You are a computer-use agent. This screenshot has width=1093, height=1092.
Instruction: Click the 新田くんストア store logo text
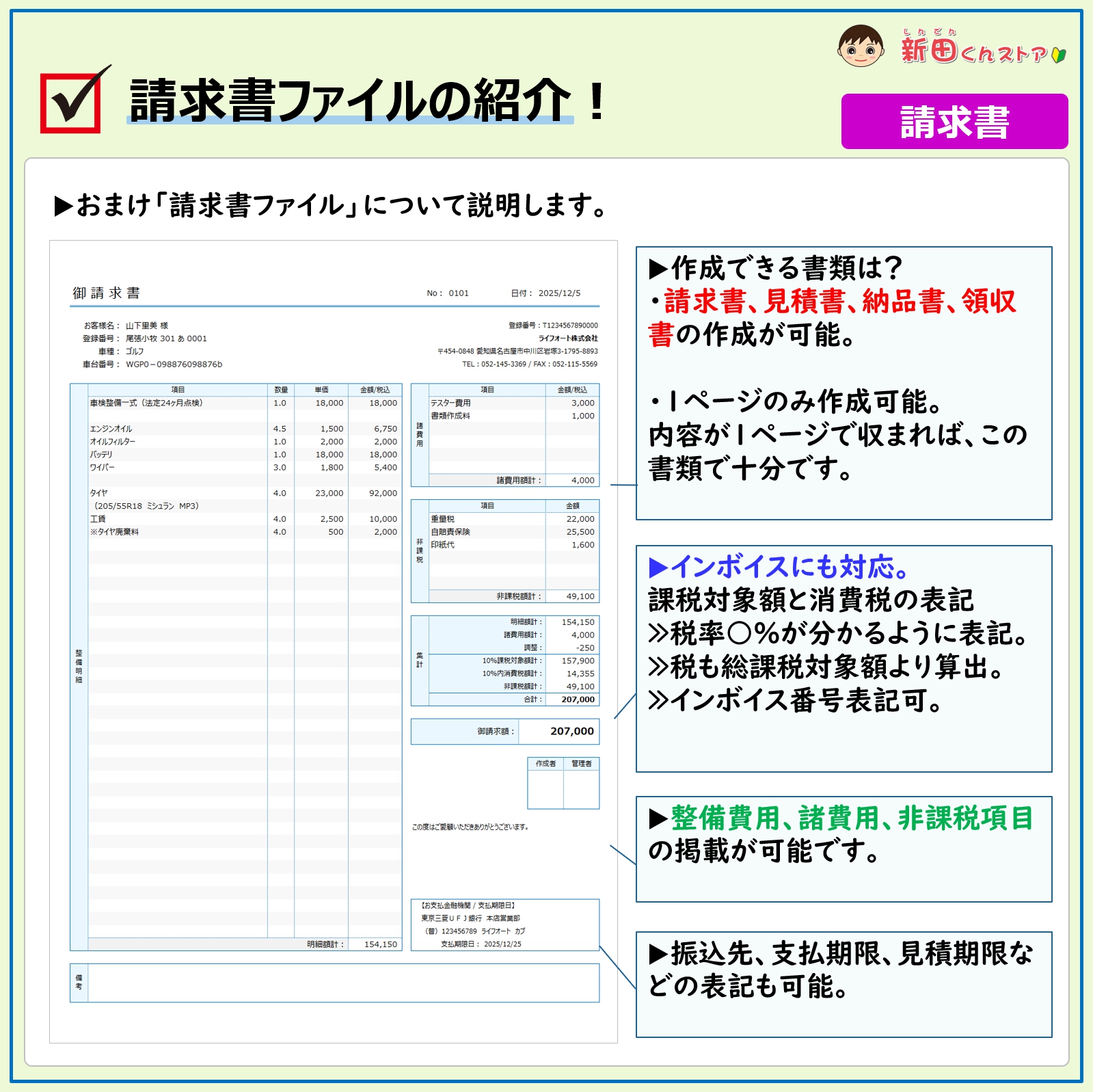tap(973, 51)
